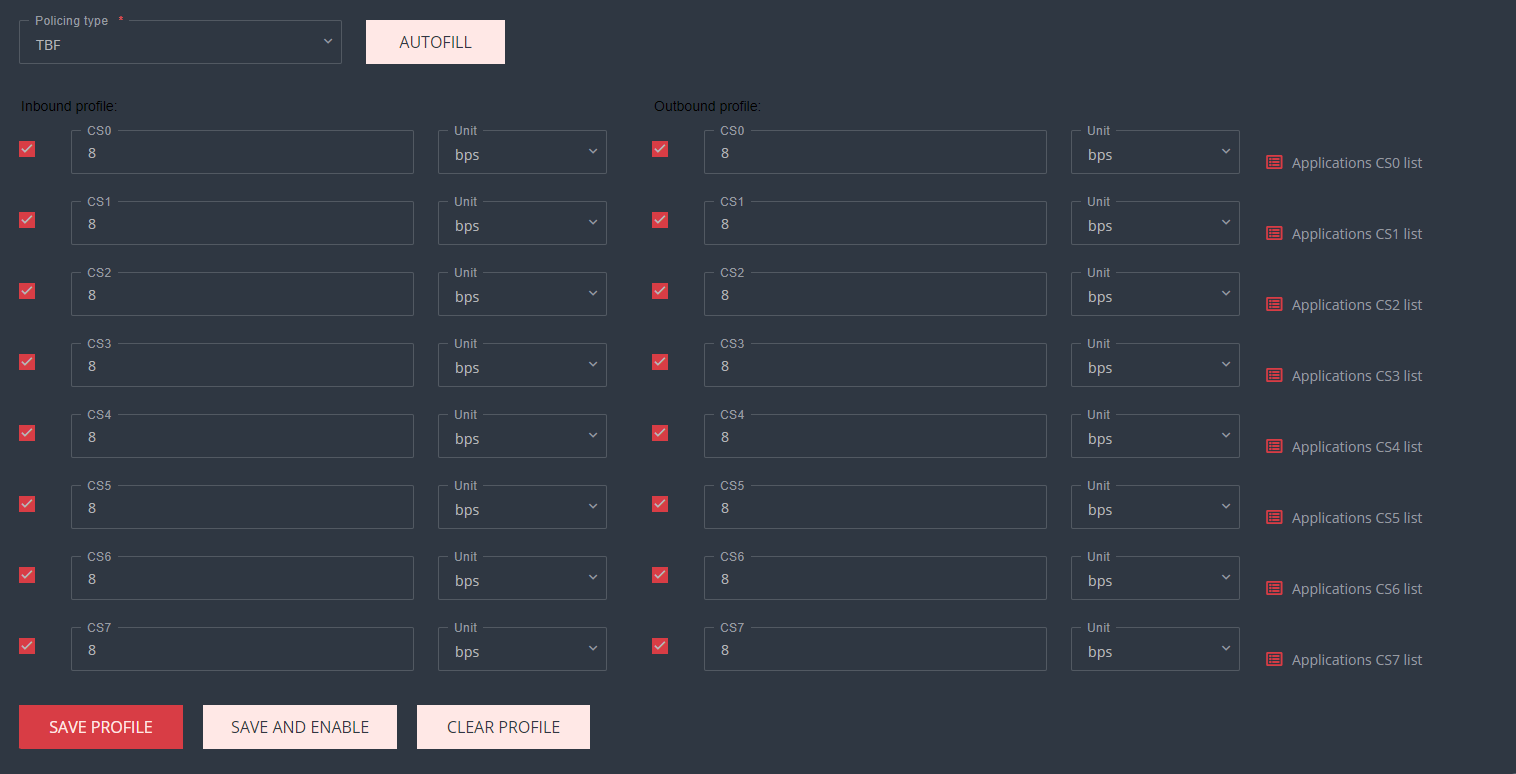The image size is (1516, 774).
Task: Click the list icon beside Applications CS6
Action: [x=1274, y=588]
